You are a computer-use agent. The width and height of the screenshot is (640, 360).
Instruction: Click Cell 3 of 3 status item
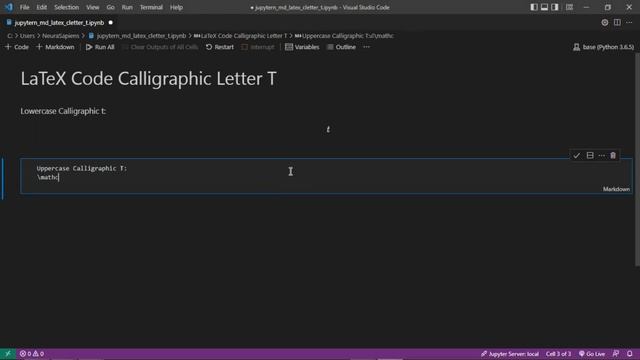point(558,354)
